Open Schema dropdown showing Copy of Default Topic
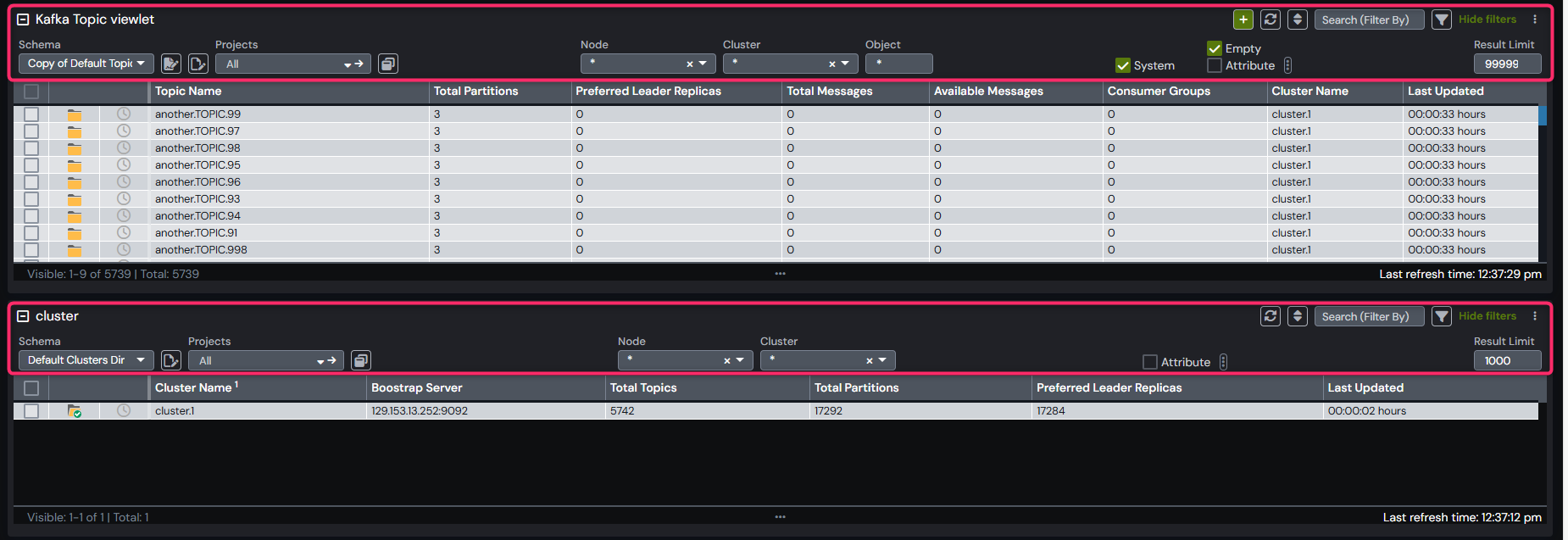 (x=86, y=64)
